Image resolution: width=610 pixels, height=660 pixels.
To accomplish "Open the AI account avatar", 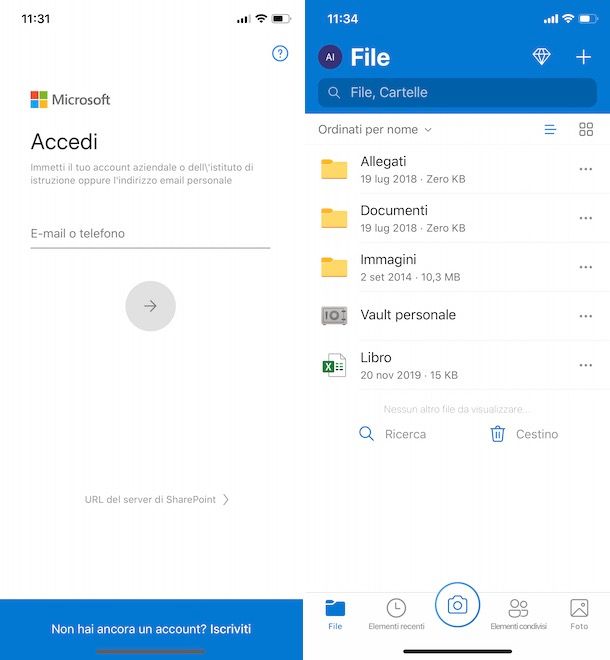I will (x=330, y=57).
